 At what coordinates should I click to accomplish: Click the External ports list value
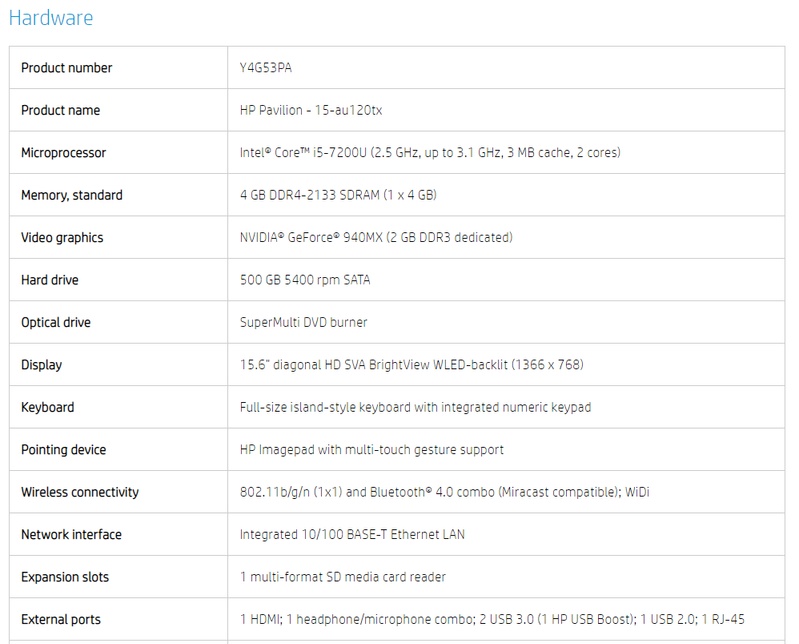tap(492, 620)
